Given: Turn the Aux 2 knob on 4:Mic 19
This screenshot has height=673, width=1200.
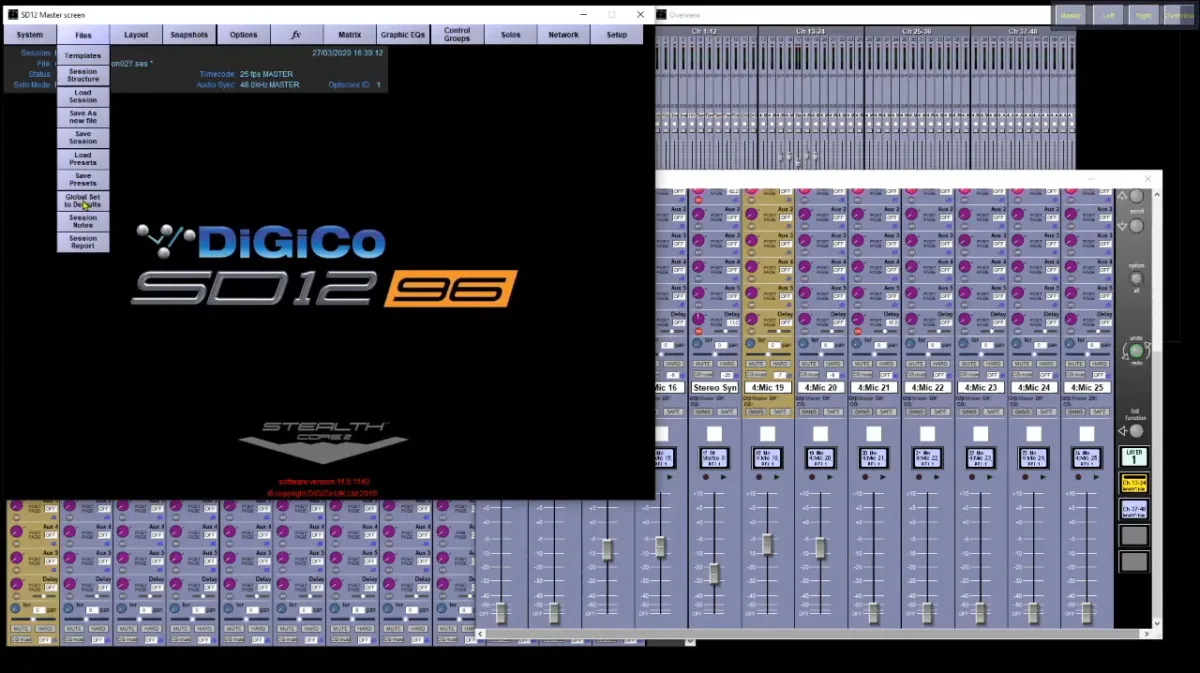Looking at the screenshot, I should click(752, 214).
